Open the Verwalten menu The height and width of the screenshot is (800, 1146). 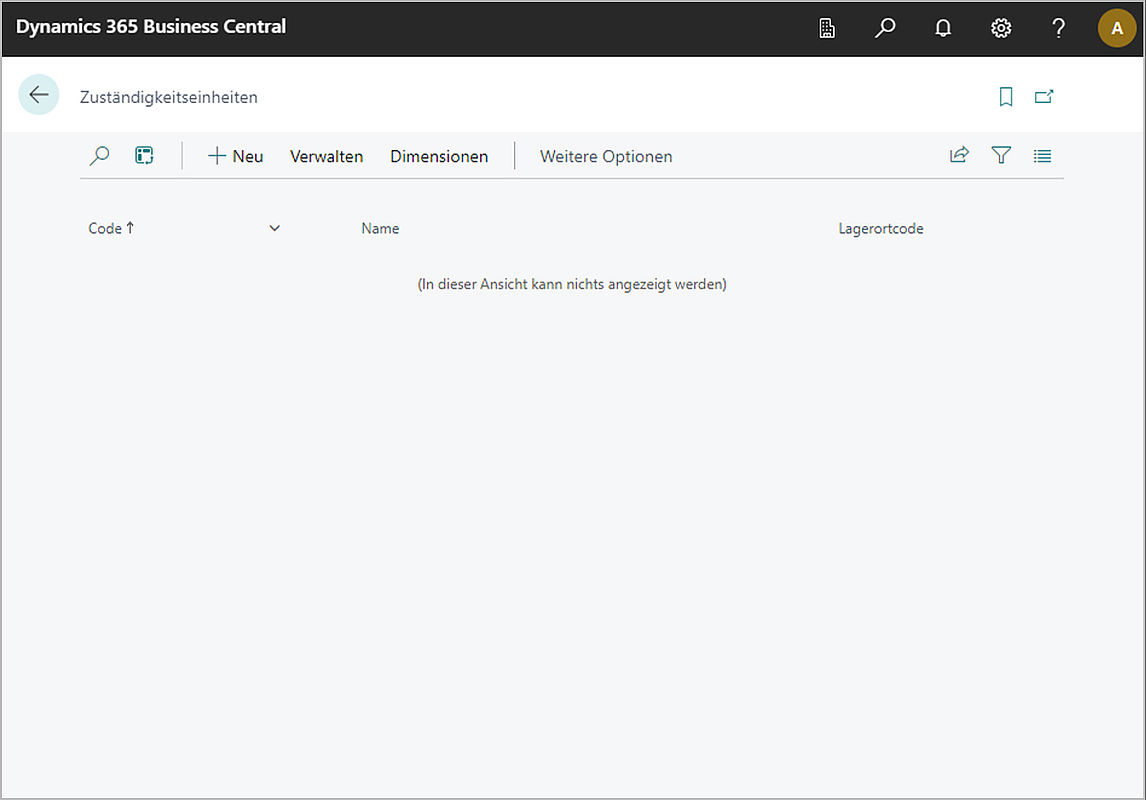tap(326, 156)
